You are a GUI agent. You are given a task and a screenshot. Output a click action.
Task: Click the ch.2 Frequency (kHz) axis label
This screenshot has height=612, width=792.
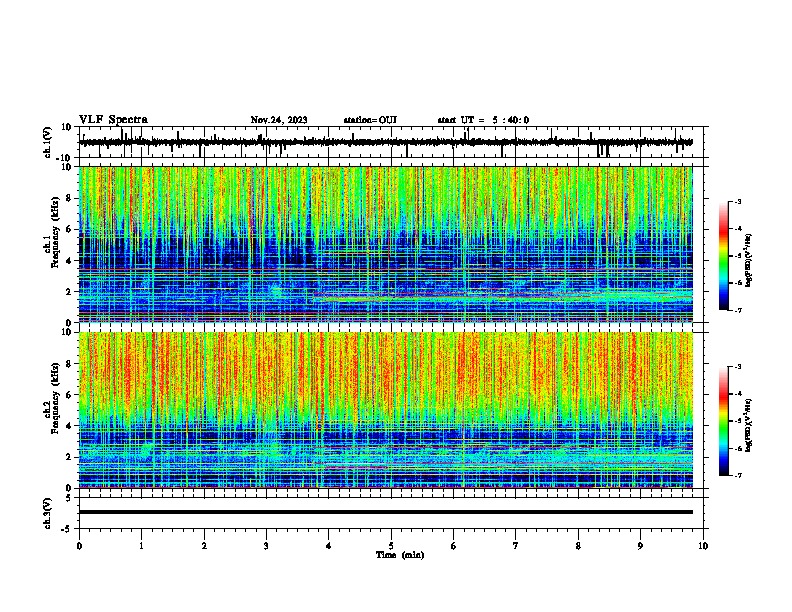(x=52, y=398)
